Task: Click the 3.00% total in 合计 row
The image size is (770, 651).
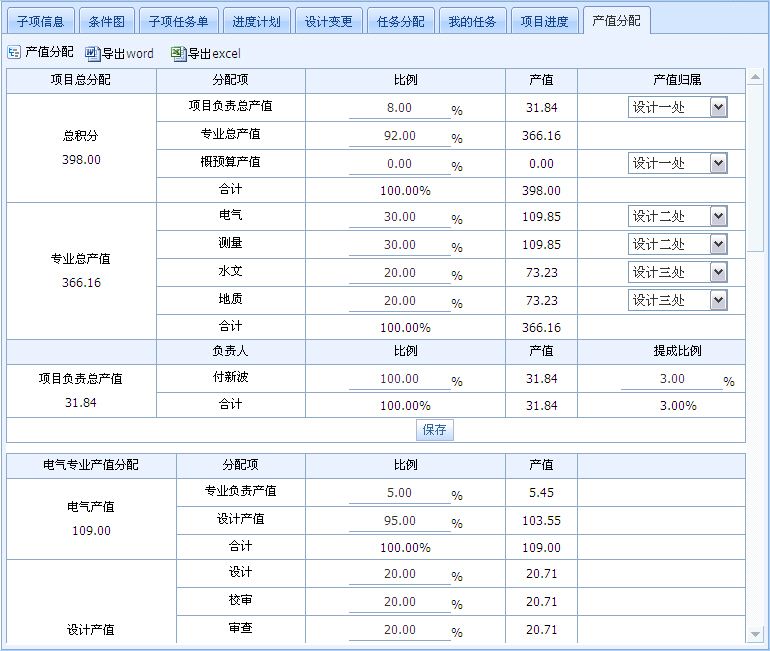Action: [678, 406]
